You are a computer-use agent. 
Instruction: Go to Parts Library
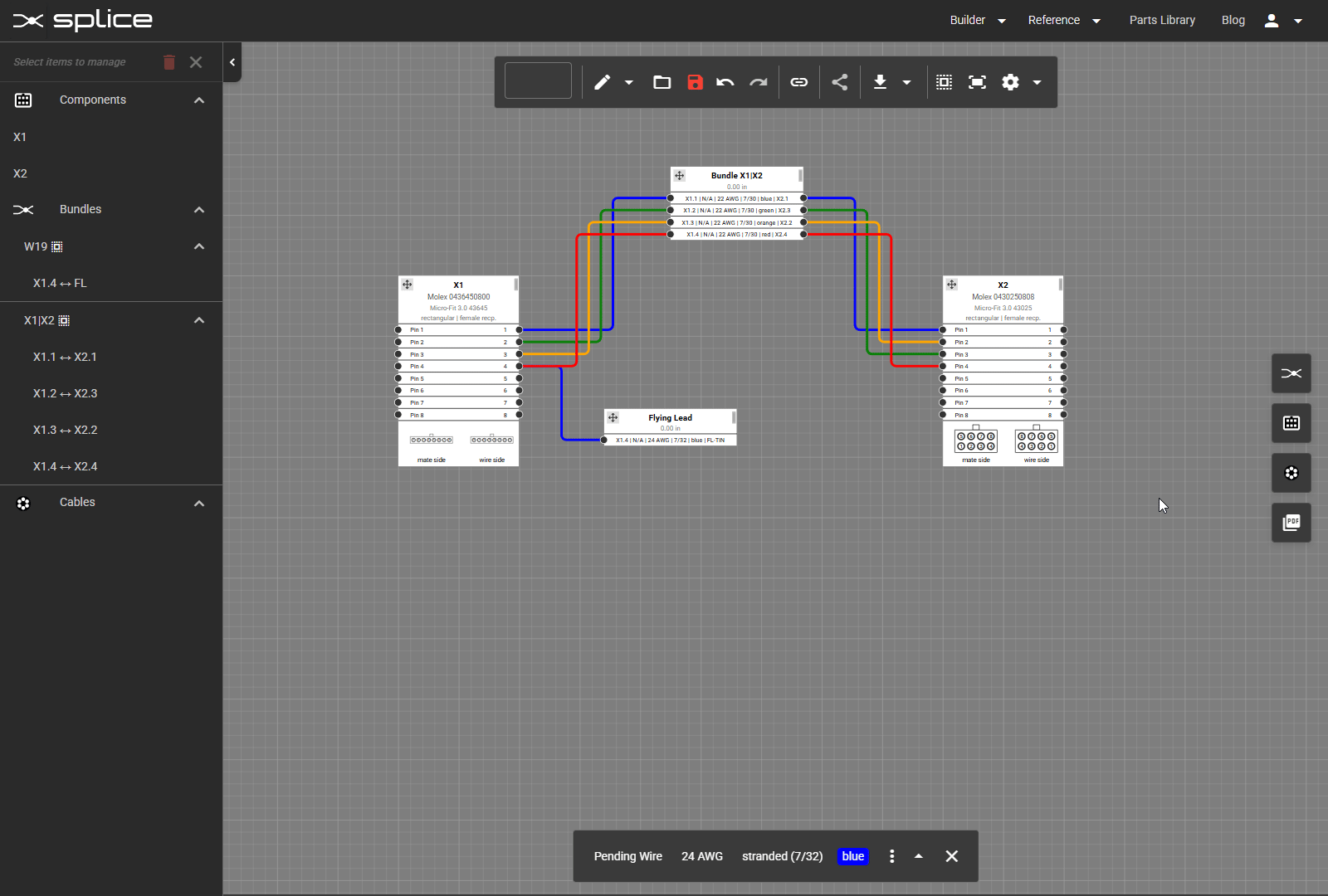(x=1161, y=20)
